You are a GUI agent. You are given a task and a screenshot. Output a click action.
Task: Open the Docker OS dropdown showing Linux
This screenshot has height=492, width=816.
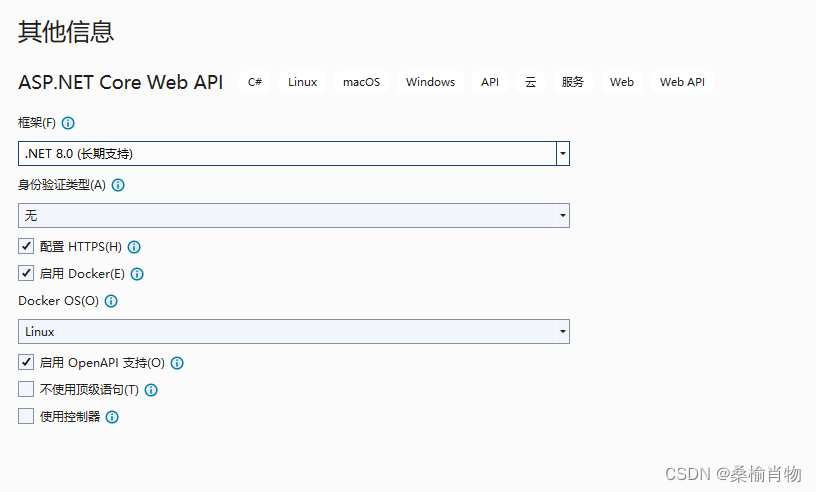click(294, 332)
